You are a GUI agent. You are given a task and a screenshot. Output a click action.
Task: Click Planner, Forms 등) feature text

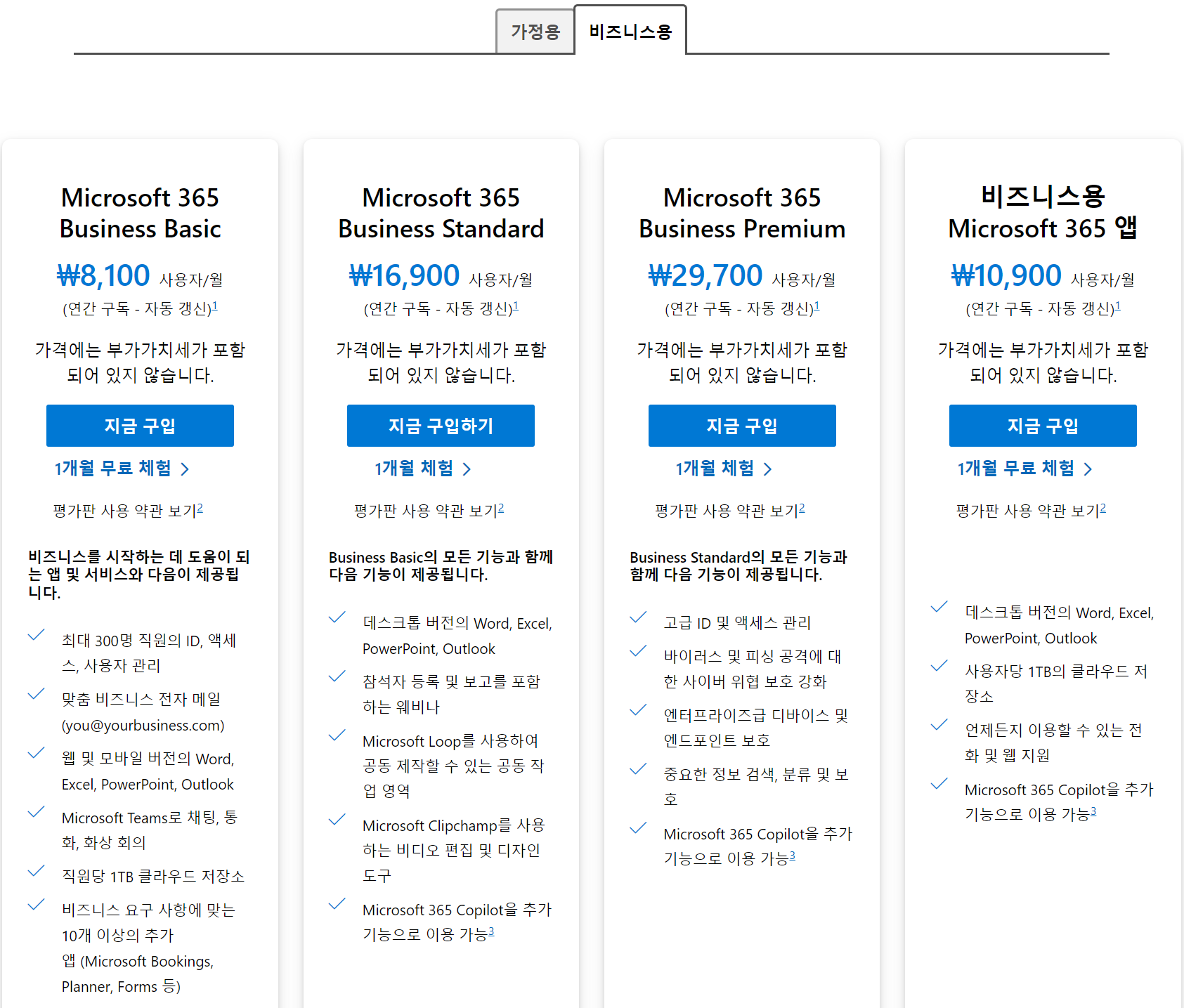pyautogui.click(x=121, y=986)
